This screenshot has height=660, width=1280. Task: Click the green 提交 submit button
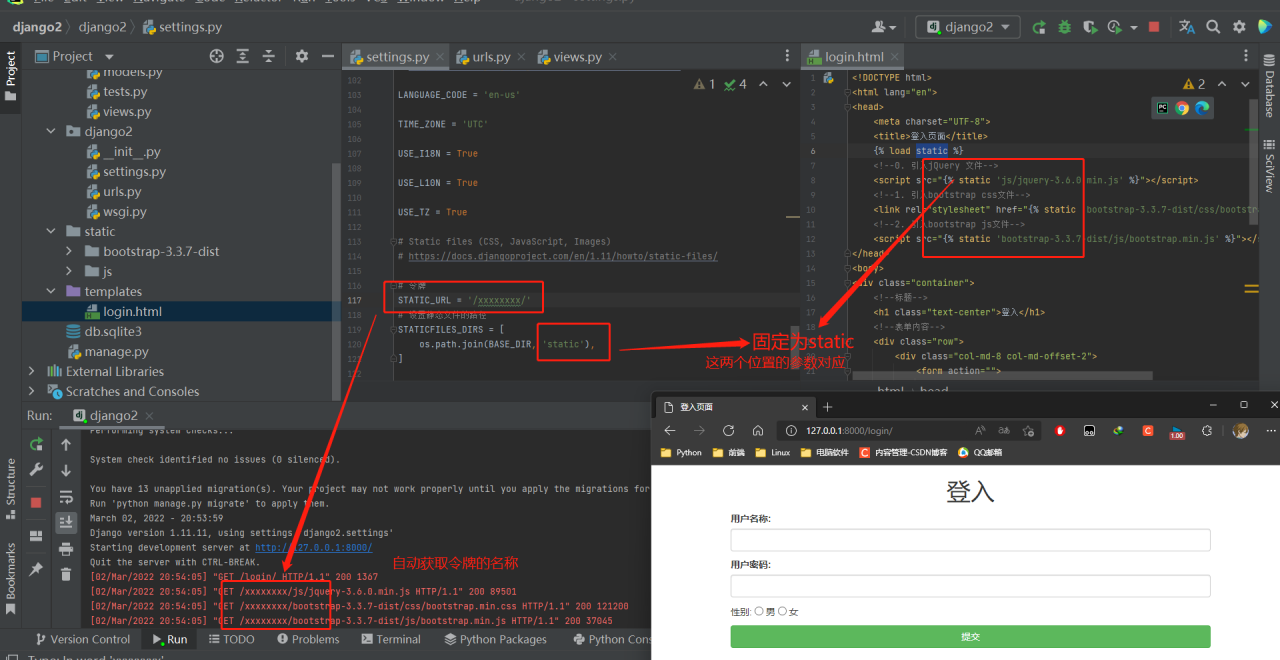970,637
